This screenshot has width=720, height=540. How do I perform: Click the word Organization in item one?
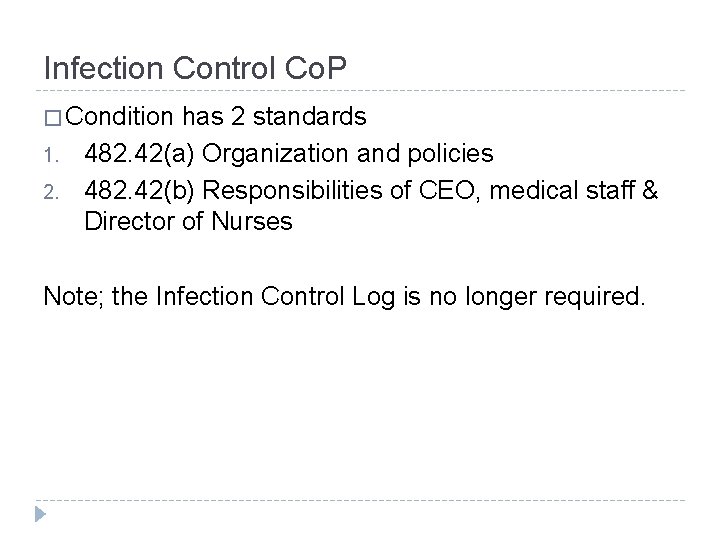point(275,154)
